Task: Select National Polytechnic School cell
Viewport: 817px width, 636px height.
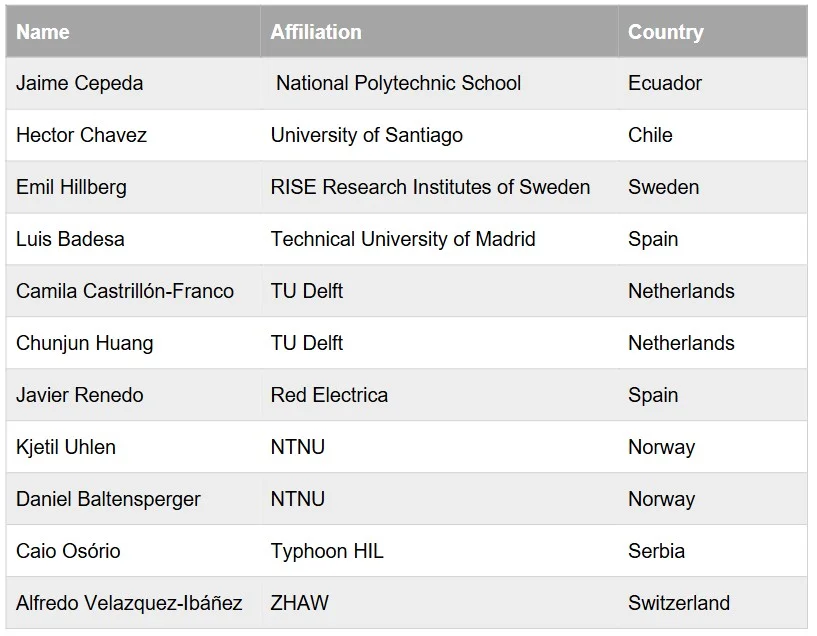Action: 439,83
